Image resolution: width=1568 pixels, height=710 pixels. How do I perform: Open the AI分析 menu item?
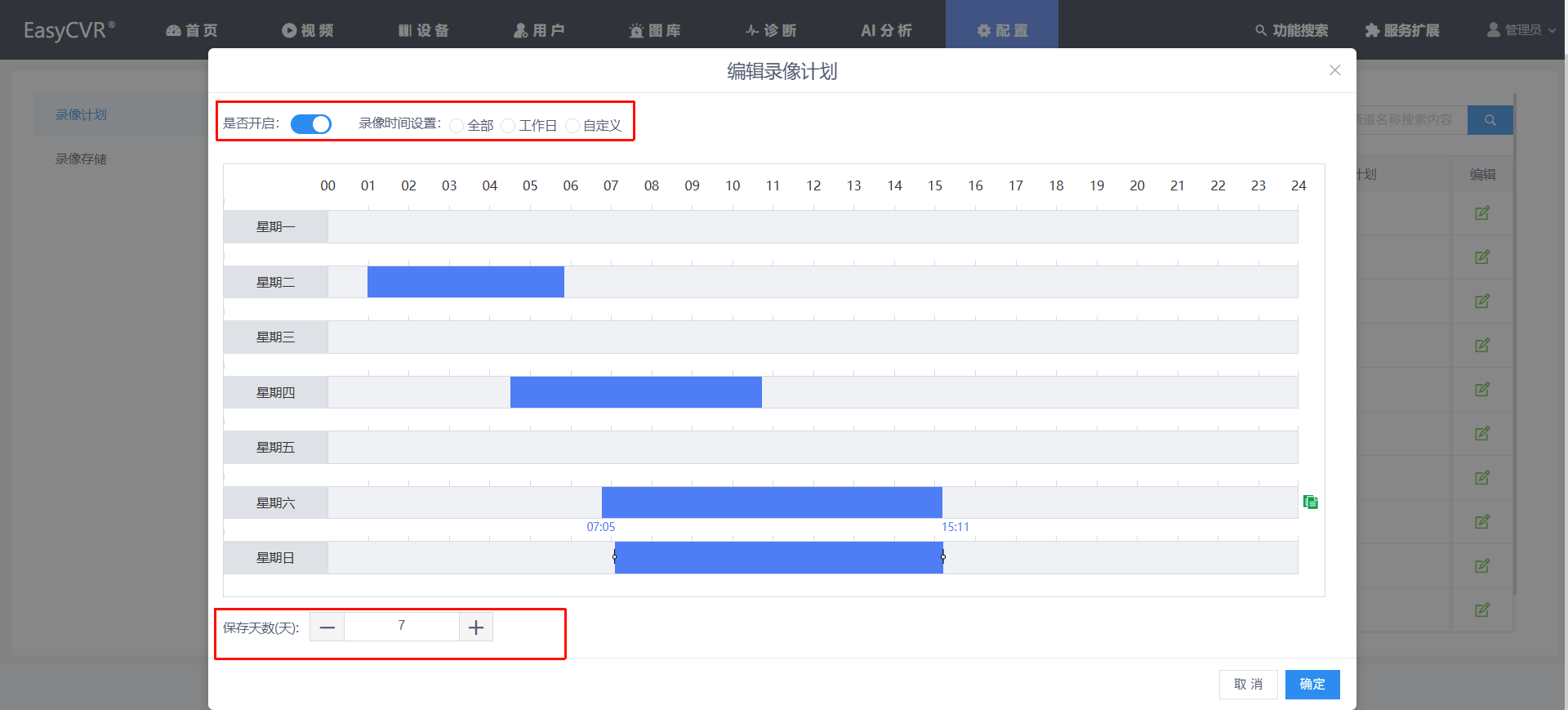point(886,30)
